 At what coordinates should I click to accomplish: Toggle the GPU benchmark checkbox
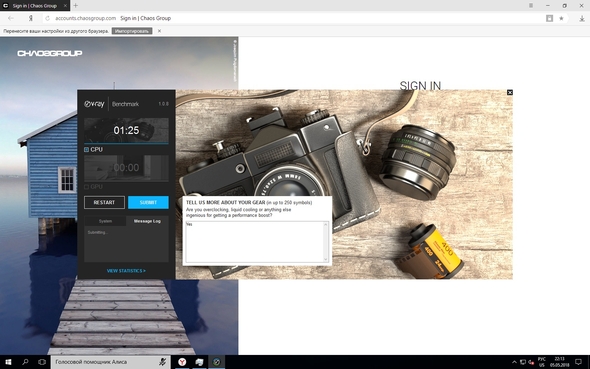(87, 187)
